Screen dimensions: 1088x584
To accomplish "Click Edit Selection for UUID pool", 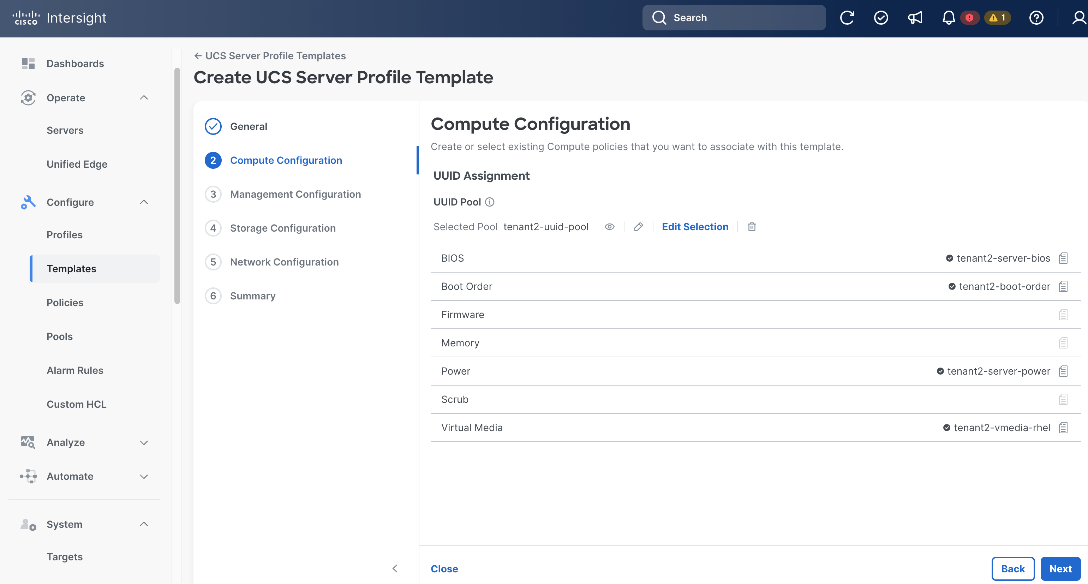I will click(695, 227).
